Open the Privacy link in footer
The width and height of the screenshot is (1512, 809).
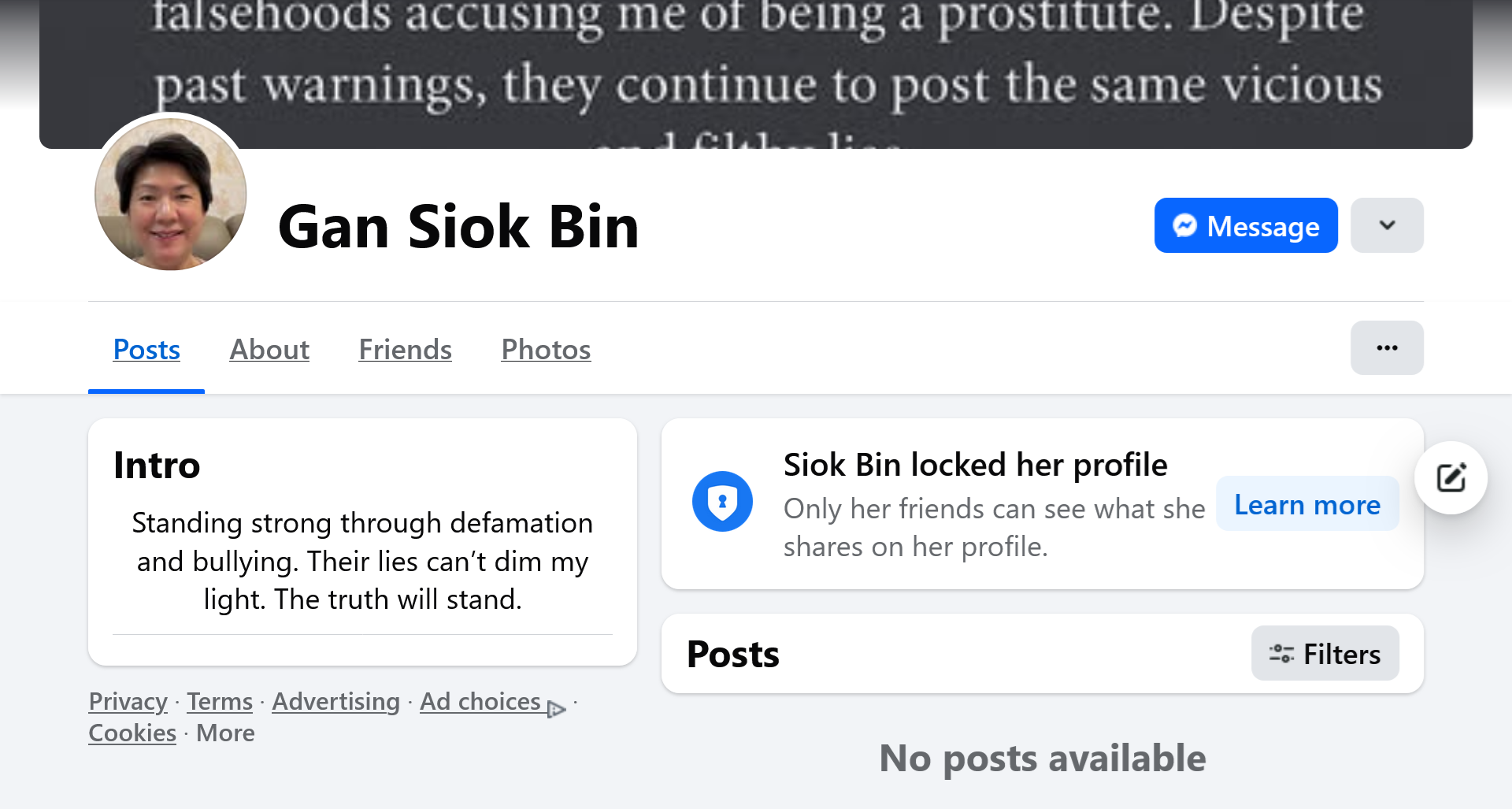pos(128,701)
